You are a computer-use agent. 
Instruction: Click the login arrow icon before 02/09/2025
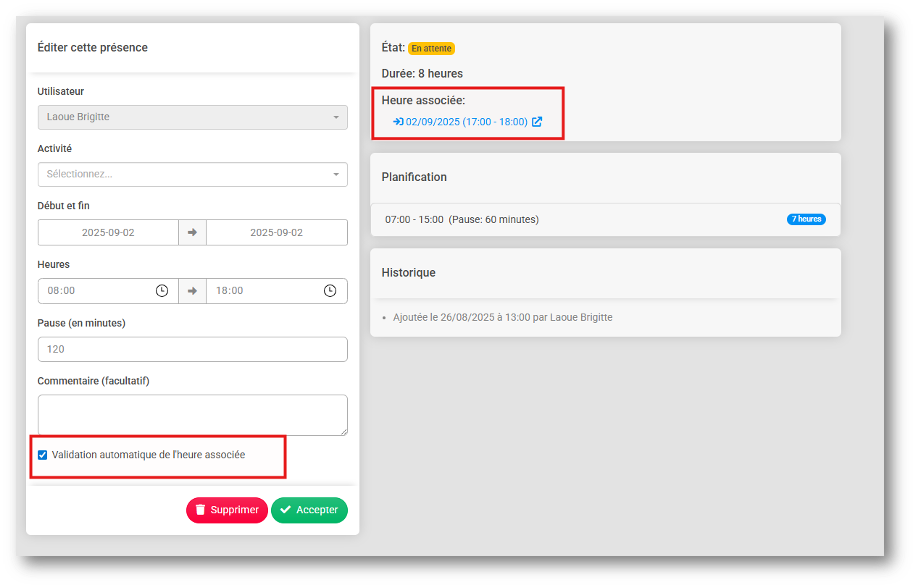pyautogui.click(x=397, y=122)
